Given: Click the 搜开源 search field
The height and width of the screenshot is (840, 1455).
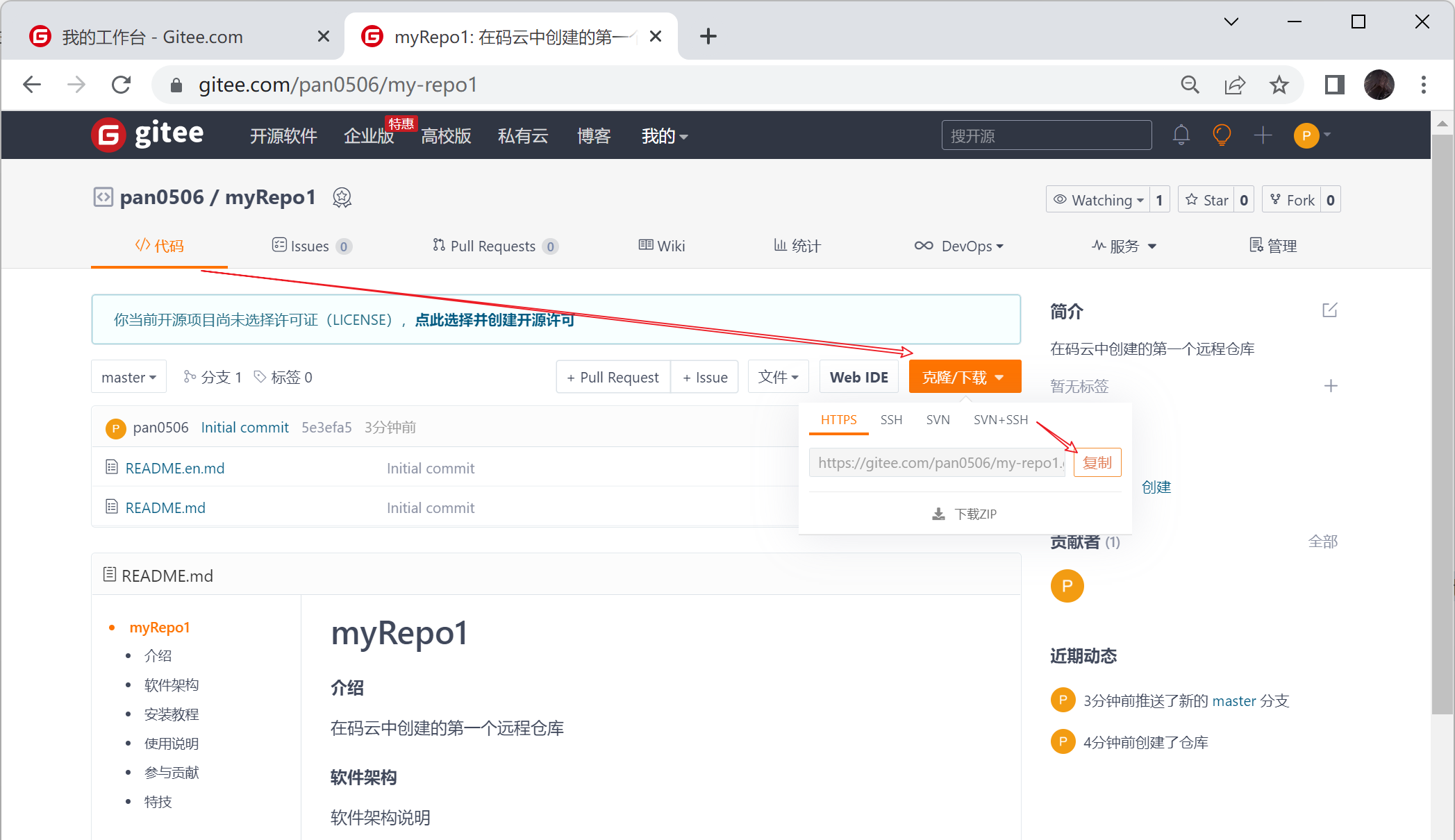Looking at the screenshot, I should point(1046,135).
